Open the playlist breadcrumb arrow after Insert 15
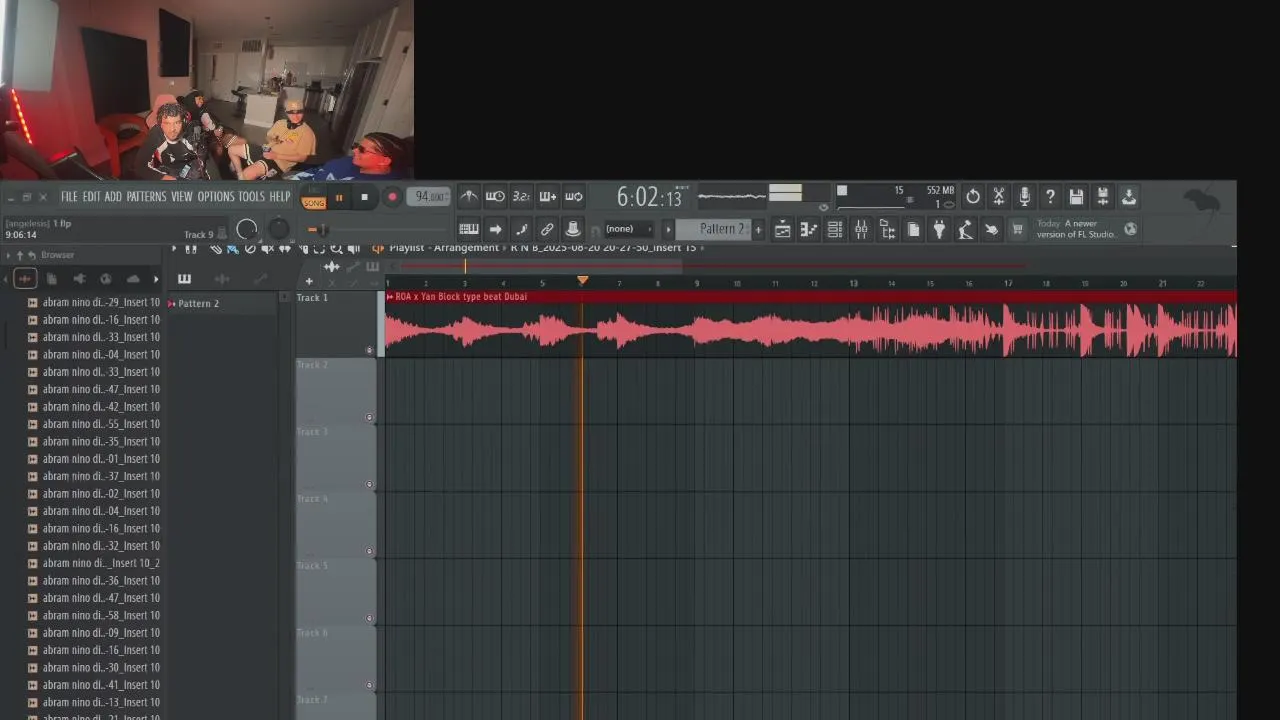 tap(701, 248)
